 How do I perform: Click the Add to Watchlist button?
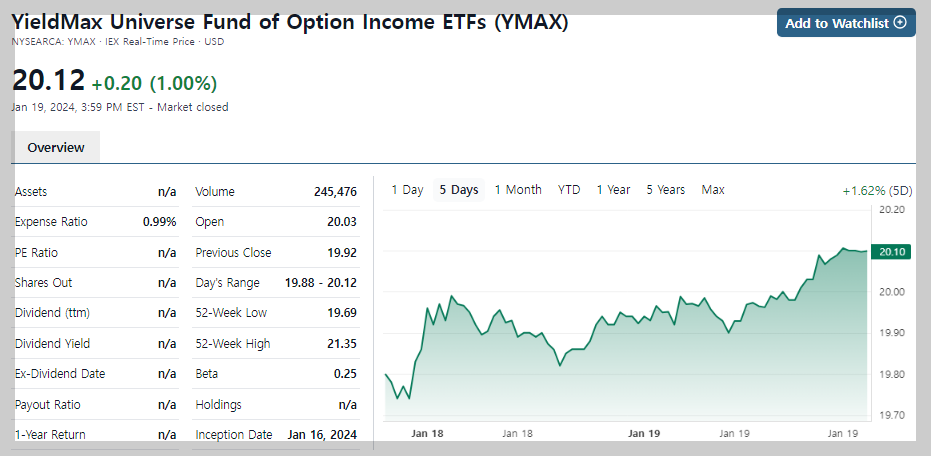846,23
